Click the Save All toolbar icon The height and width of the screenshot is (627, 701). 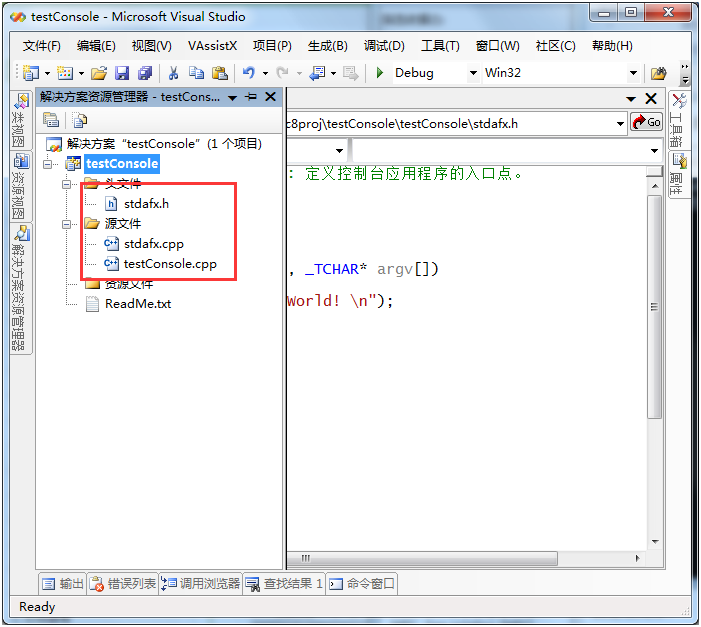[x=145, y=73]
